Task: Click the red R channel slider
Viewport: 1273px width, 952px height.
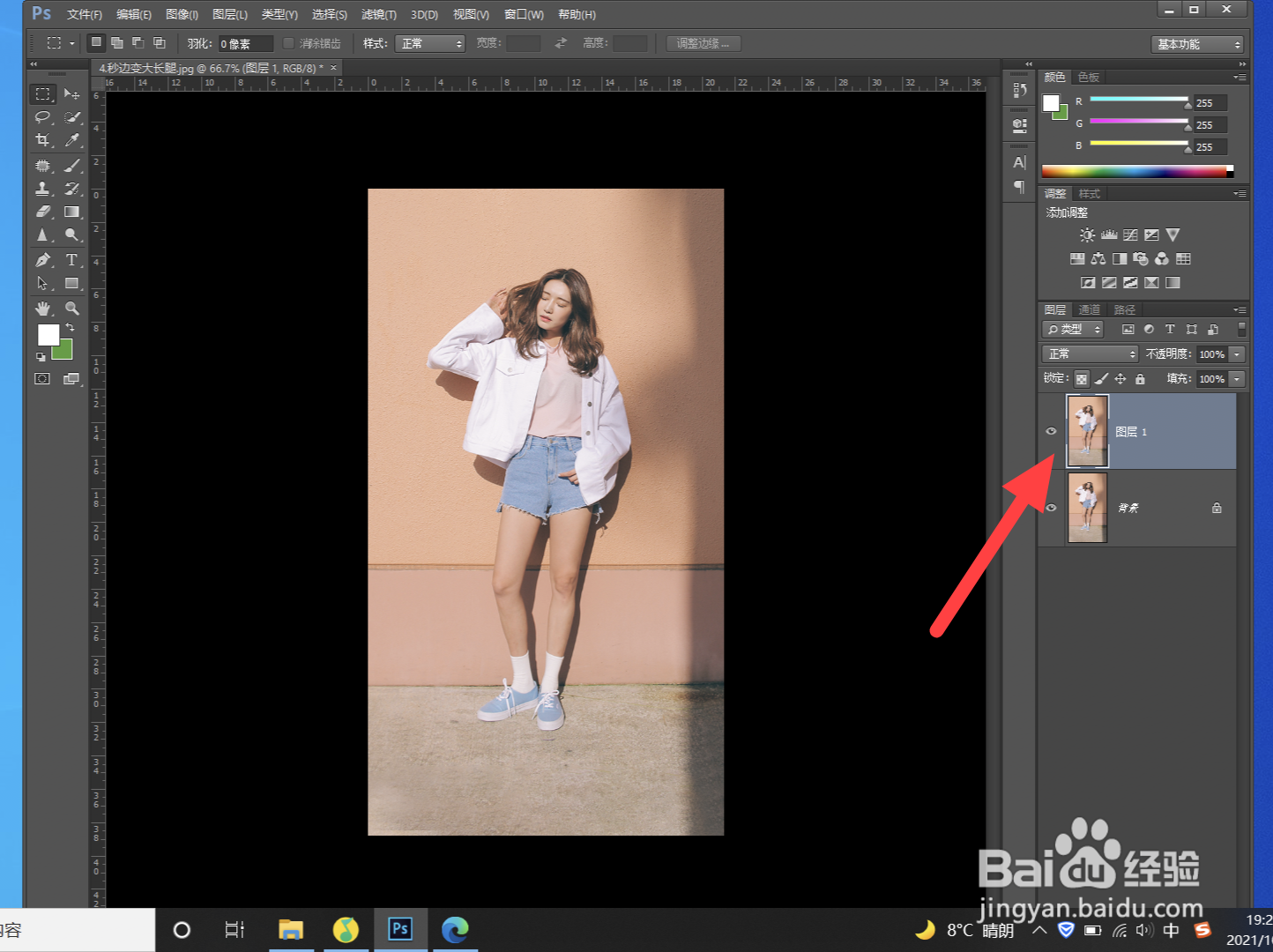Action: (1139, 100)
